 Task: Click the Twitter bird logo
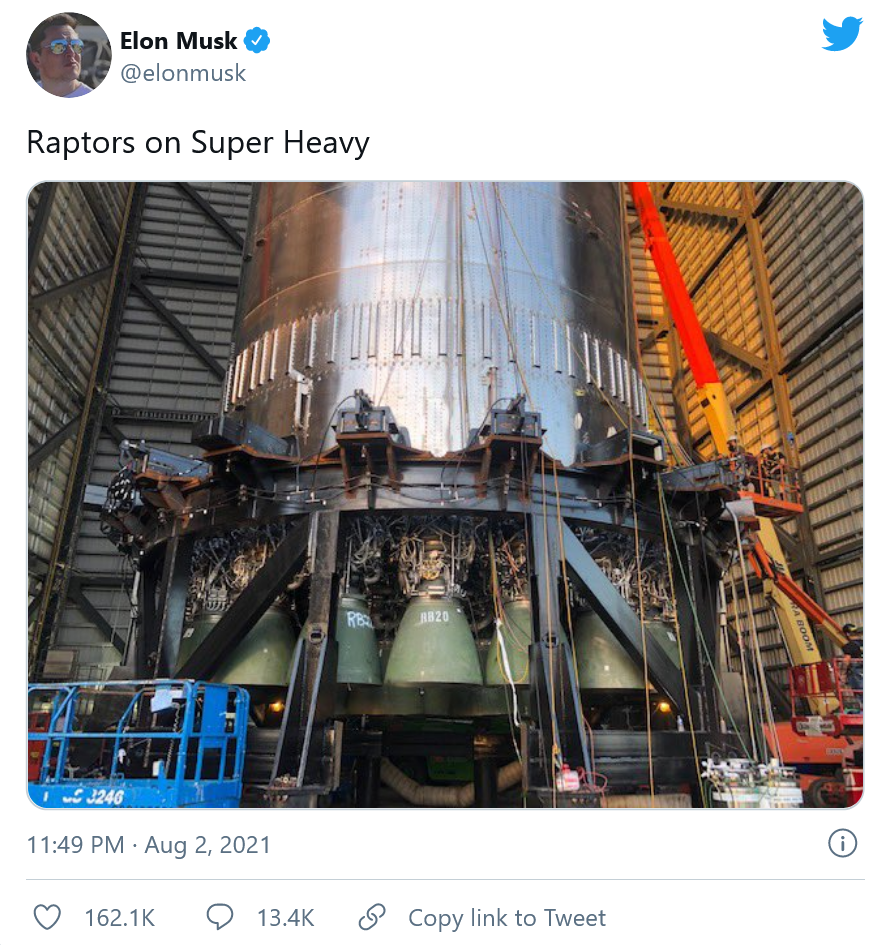point(842,34)
